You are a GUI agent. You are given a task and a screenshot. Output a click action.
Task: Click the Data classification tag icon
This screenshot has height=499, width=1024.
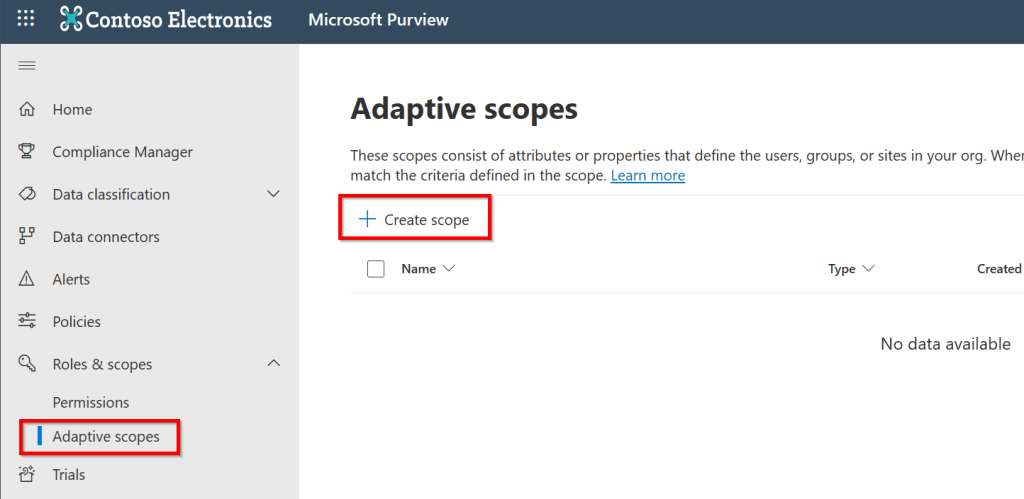point(27,194)
